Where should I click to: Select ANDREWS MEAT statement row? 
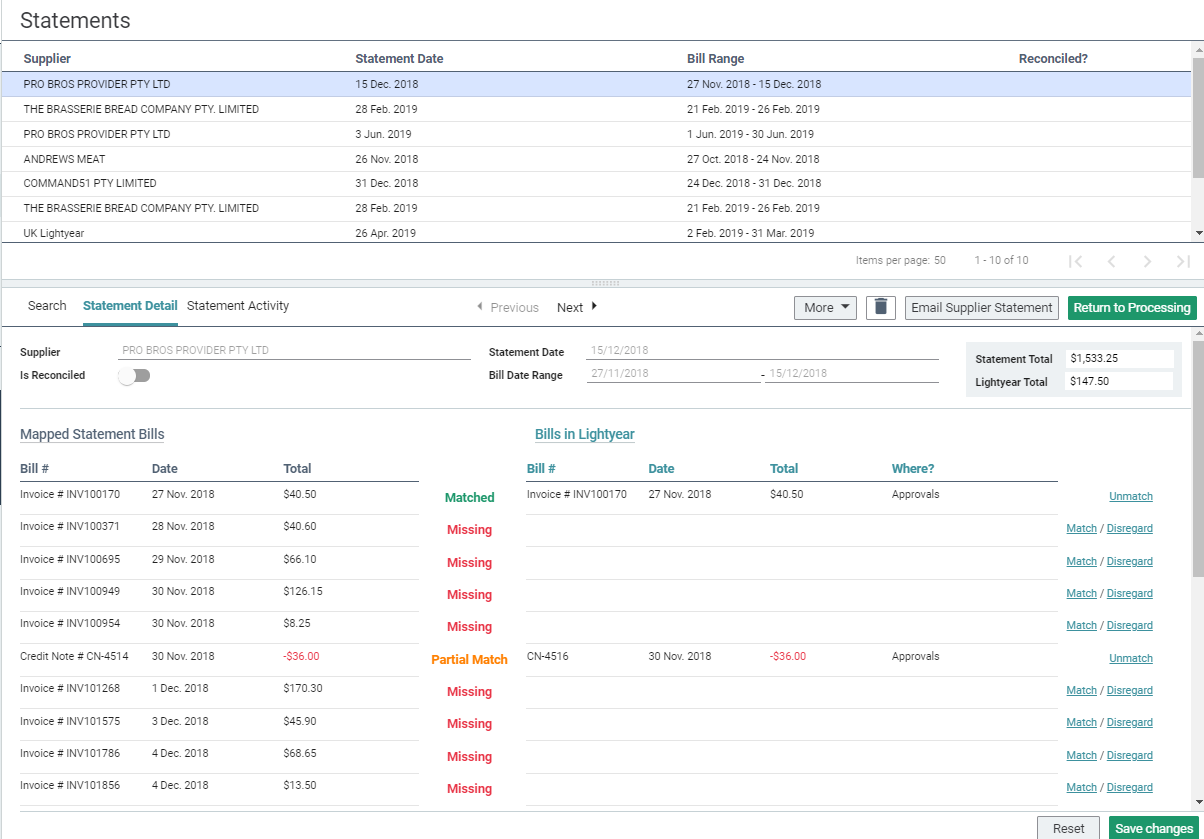pyautogui.click(x=64, y=159)
